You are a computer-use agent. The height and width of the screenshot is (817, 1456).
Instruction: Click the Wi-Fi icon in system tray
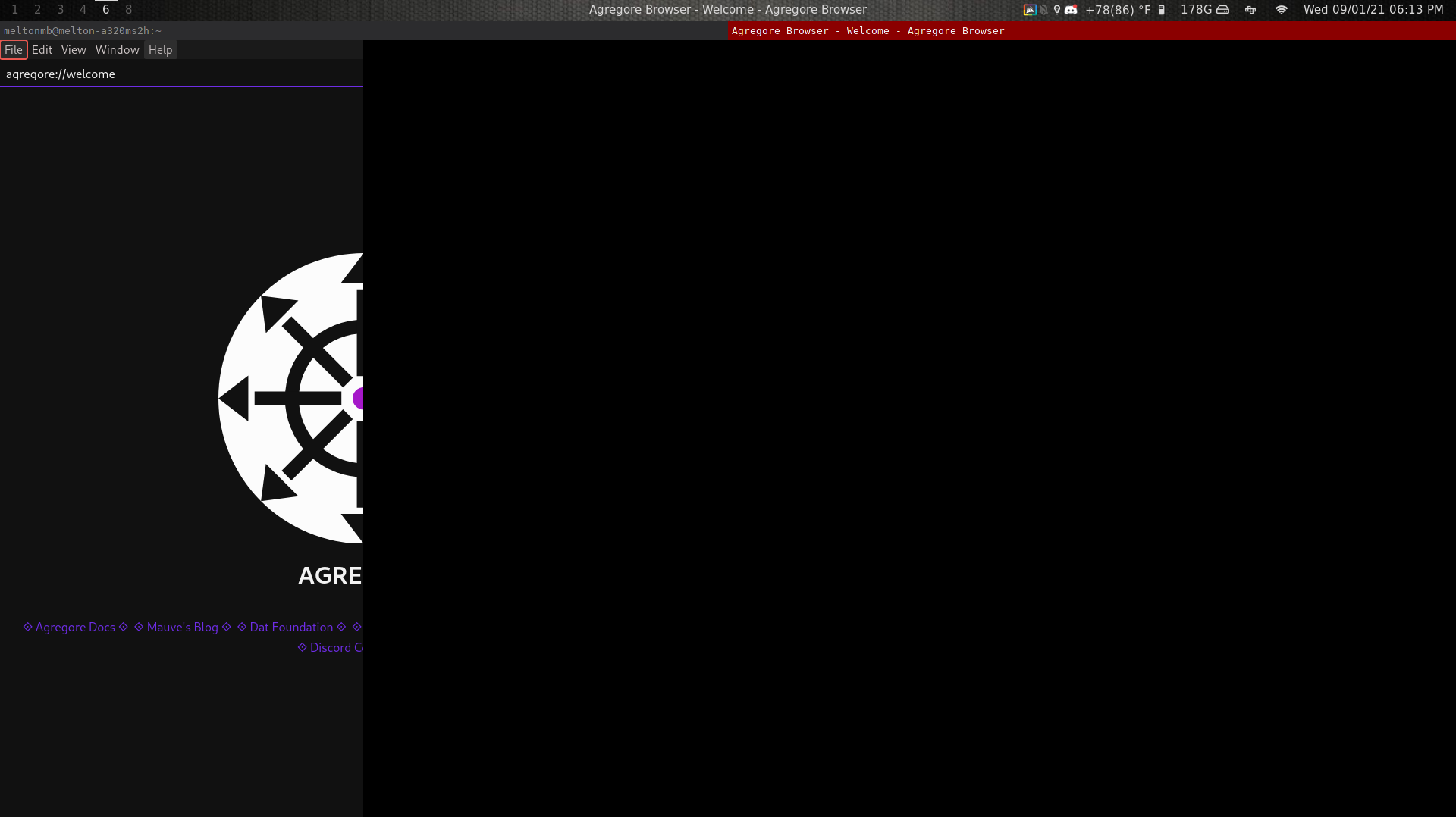click(x=1282, y=10)
